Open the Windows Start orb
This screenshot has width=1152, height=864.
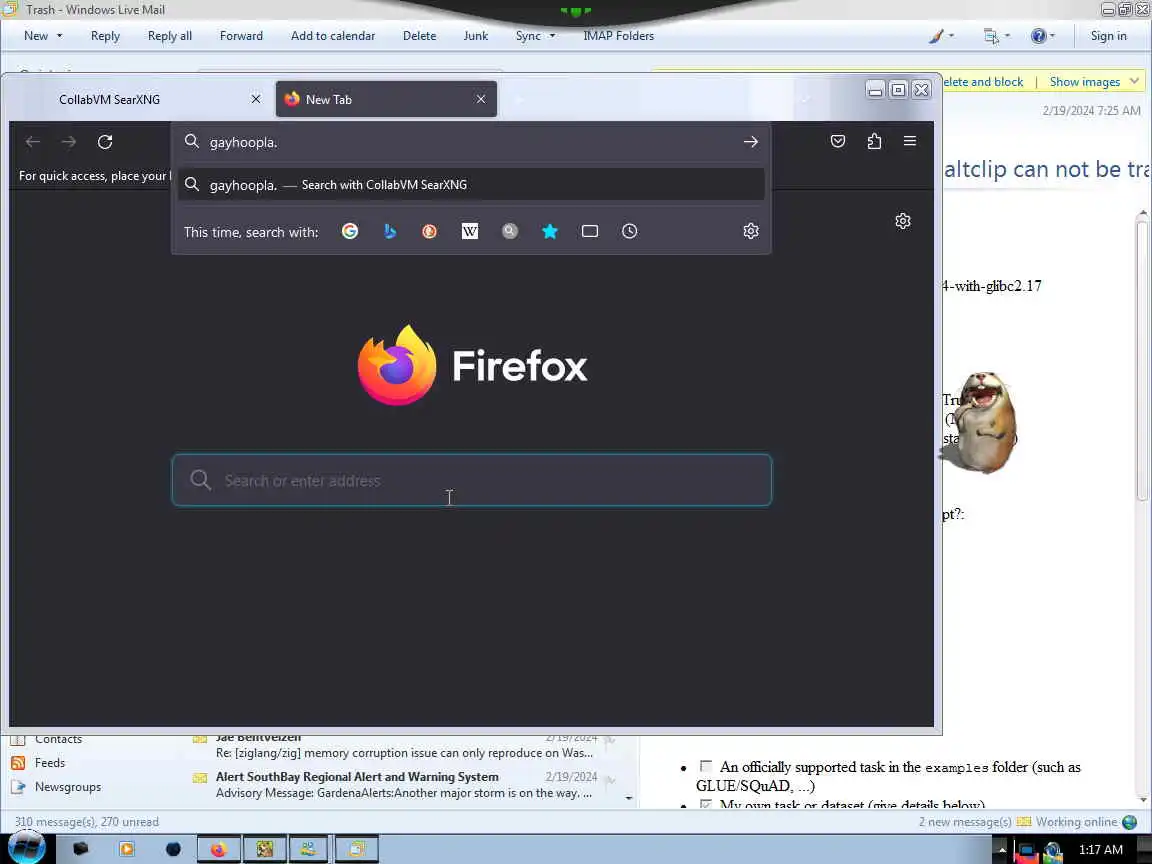(x=26, y=849)
